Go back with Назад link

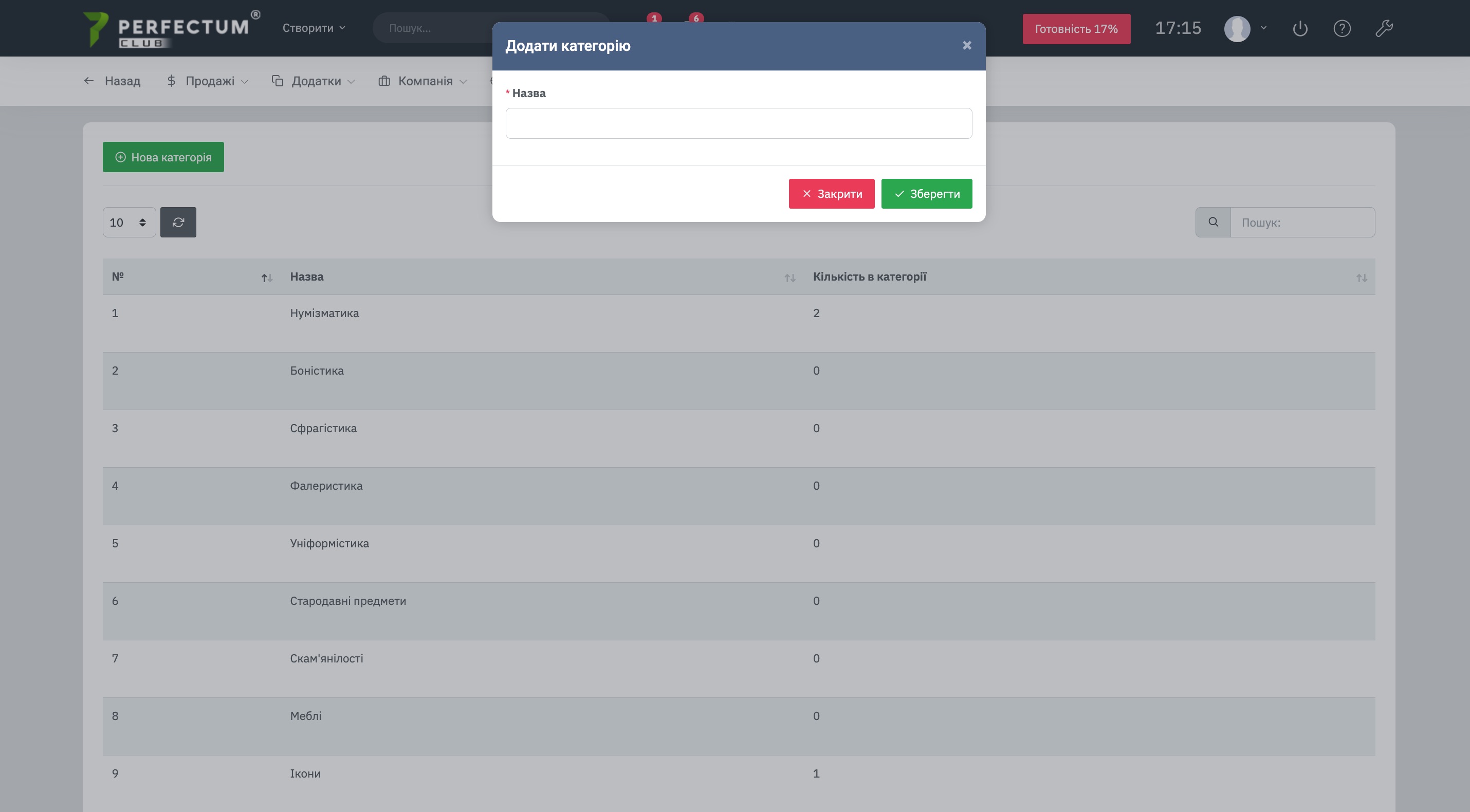(x=113, y=81)
